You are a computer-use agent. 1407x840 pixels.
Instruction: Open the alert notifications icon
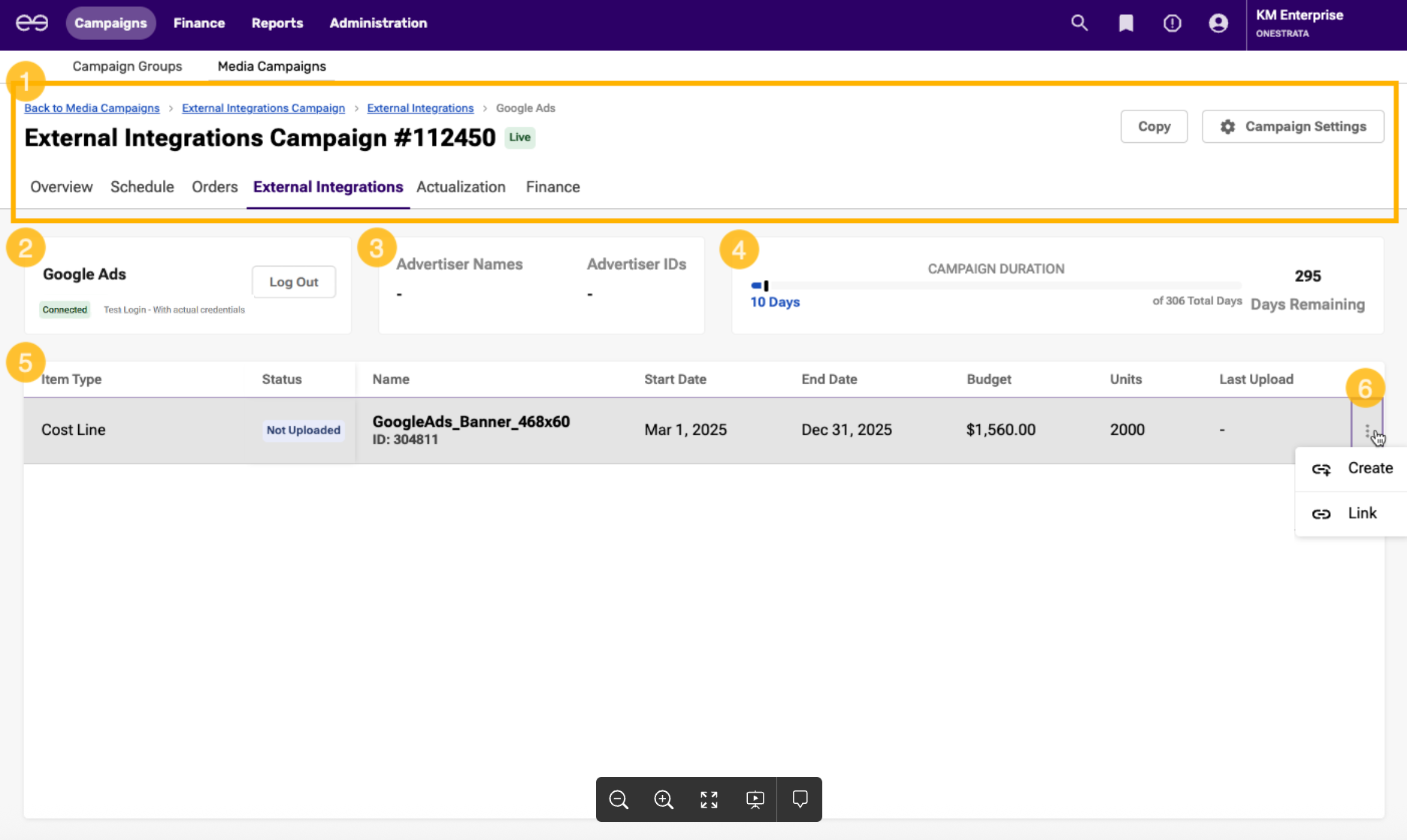1172,23
